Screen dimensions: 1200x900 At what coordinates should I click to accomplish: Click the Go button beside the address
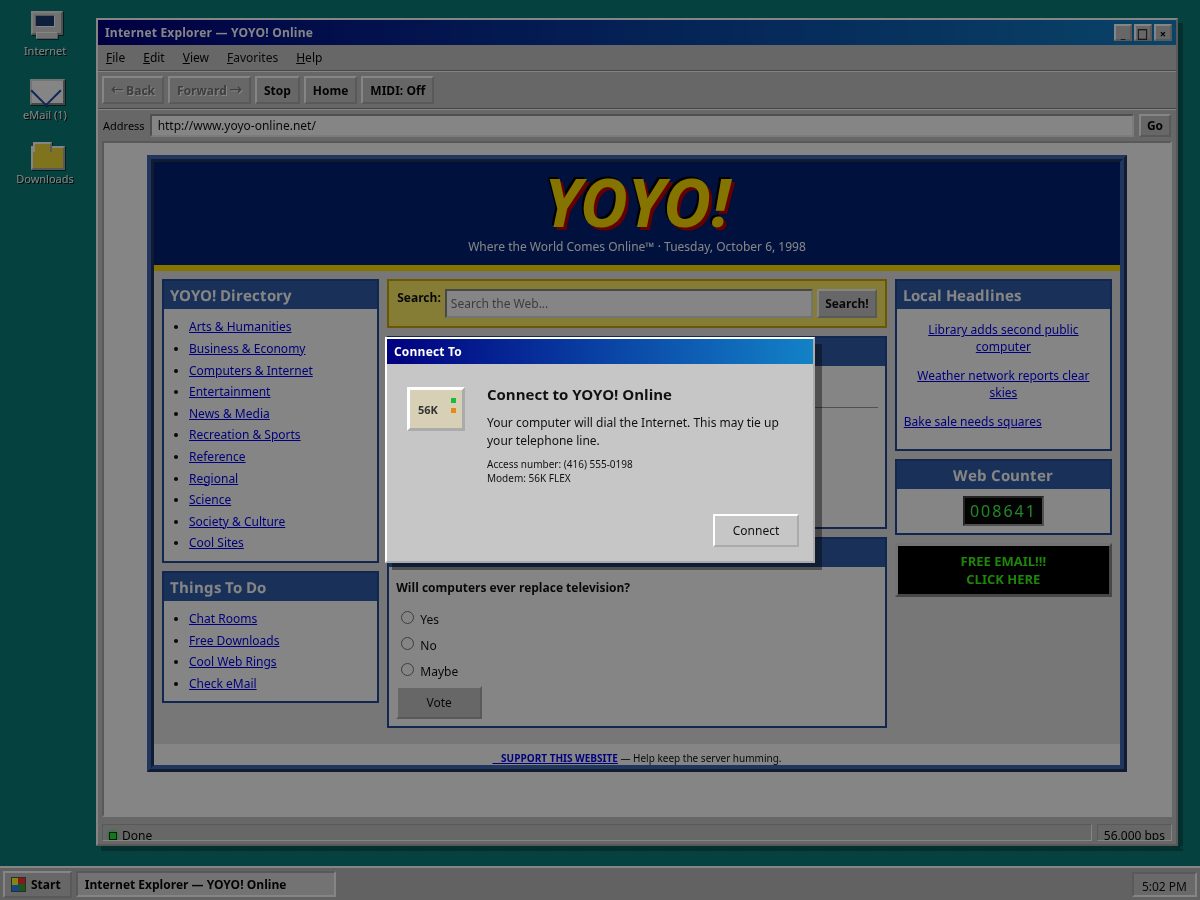pos(1155,126)
